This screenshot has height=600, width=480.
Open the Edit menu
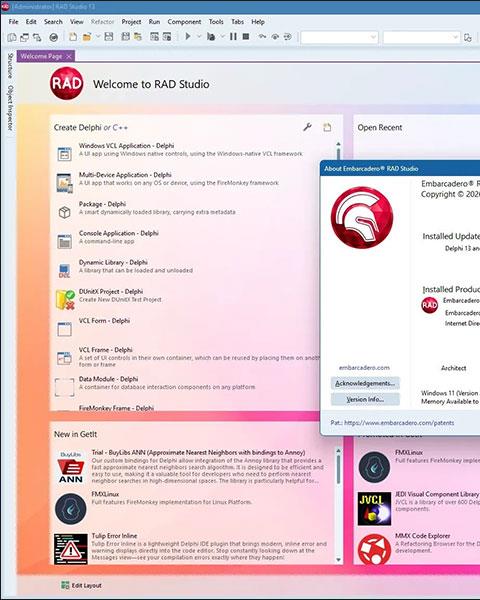(x=31, y=22)
